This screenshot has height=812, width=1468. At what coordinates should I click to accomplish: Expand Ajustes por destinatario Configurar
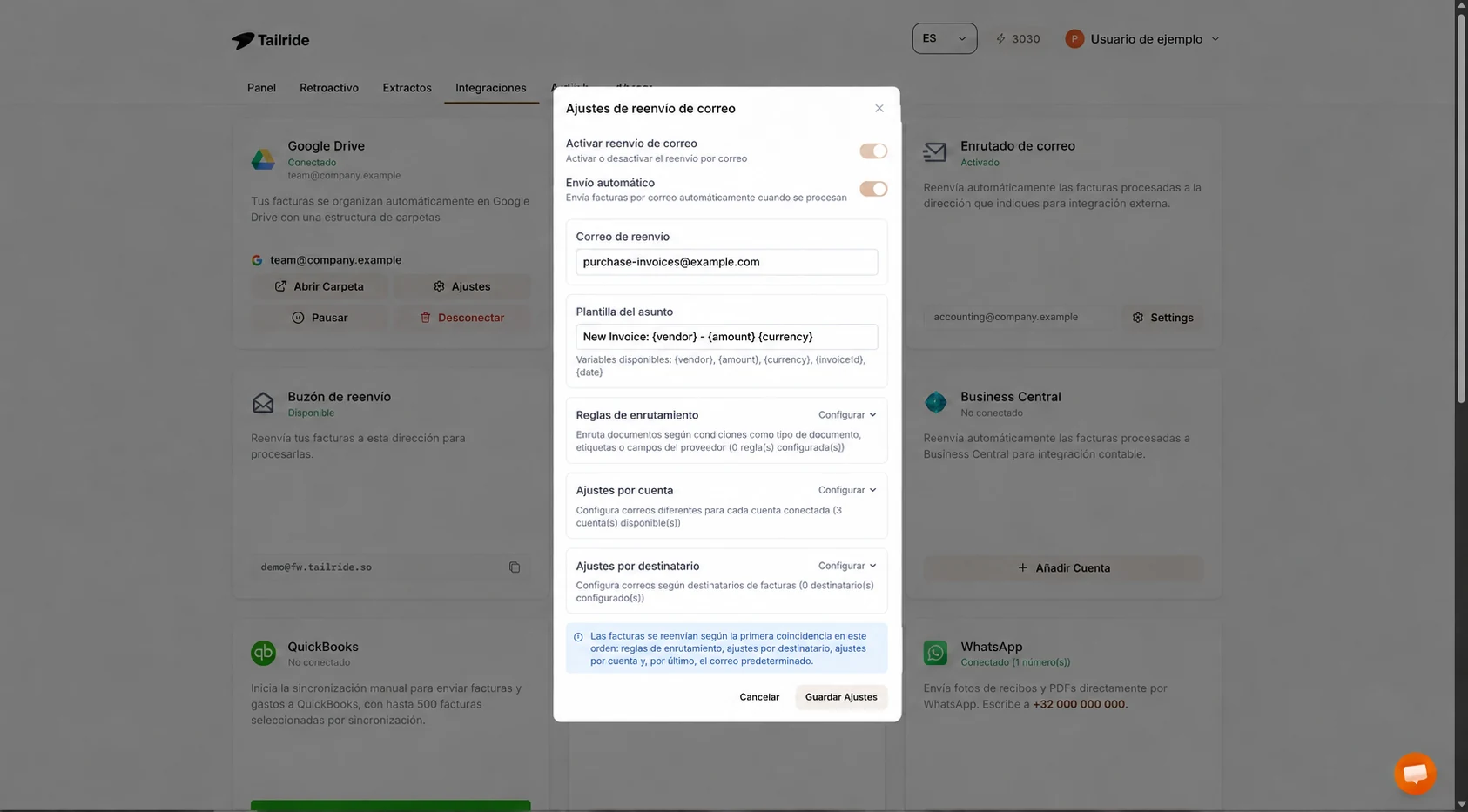847,566
